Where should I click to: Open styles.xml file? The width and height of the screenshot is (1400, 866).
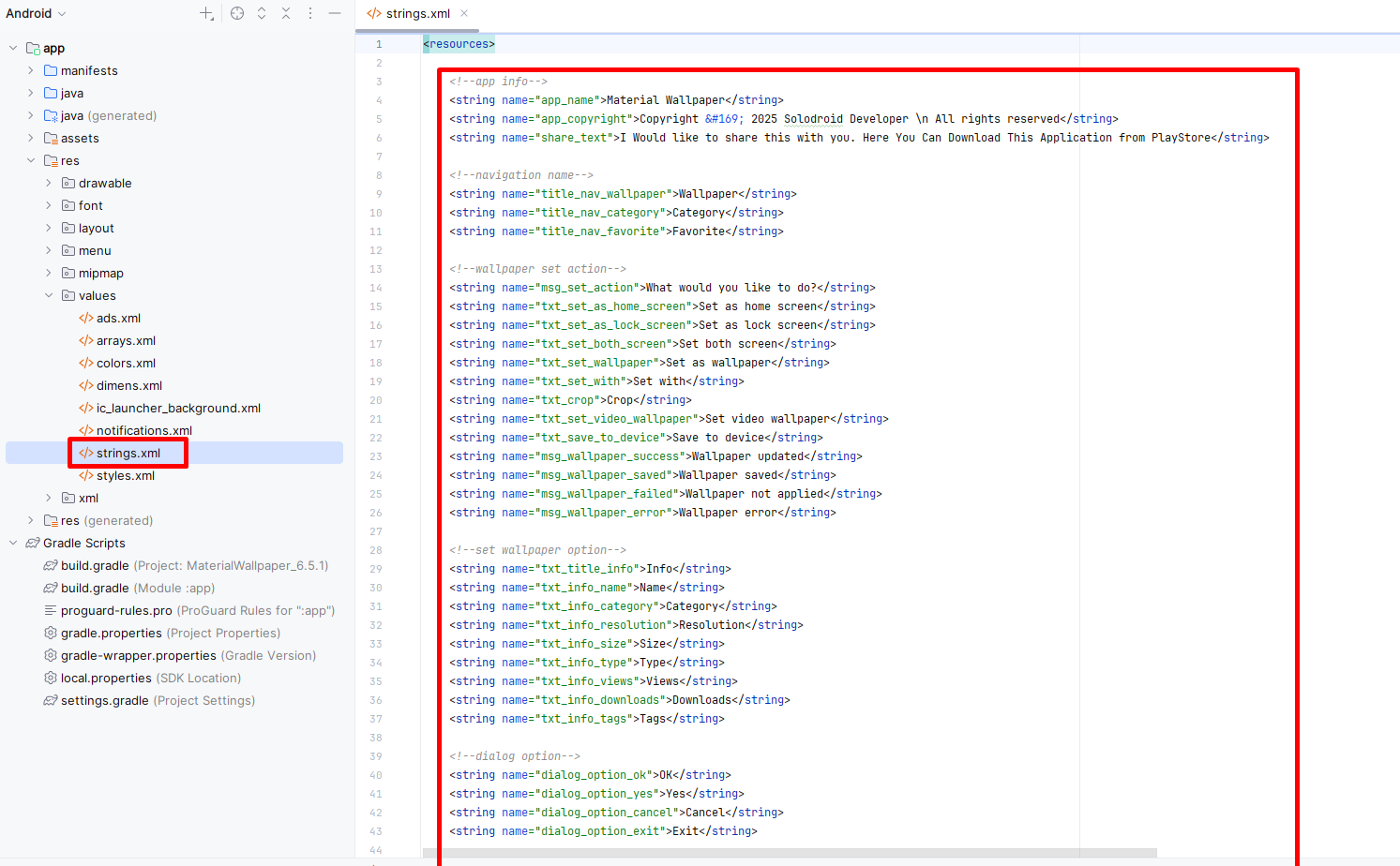126,475
